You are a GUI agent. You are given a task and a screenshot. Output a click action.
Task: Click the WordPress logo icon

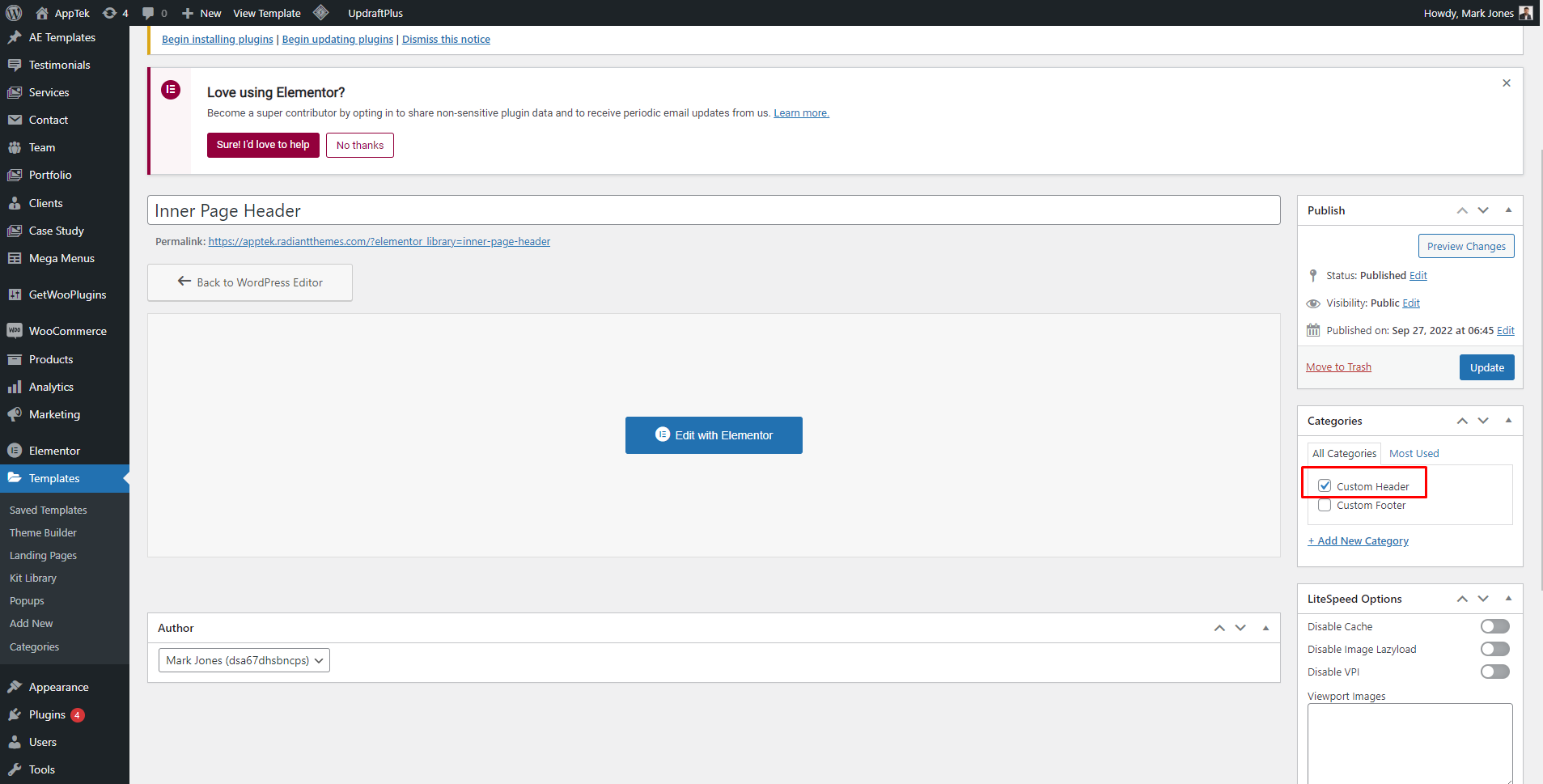[14, 13]
